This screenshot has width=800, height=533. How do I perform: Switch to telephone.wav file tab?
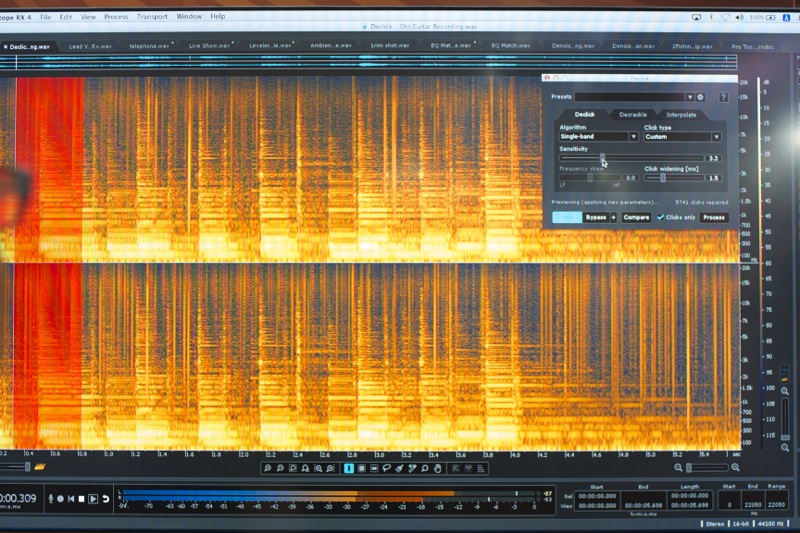pyautogui.click(x=149, y=46)
